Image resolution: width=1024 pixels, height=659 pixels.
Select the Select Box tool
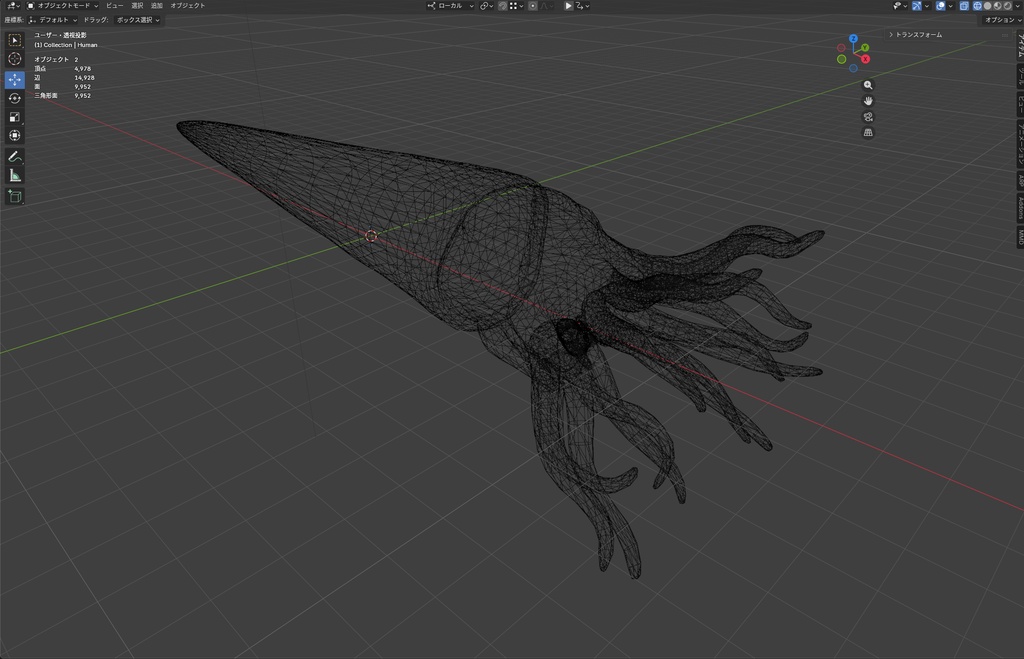point(14,40)
